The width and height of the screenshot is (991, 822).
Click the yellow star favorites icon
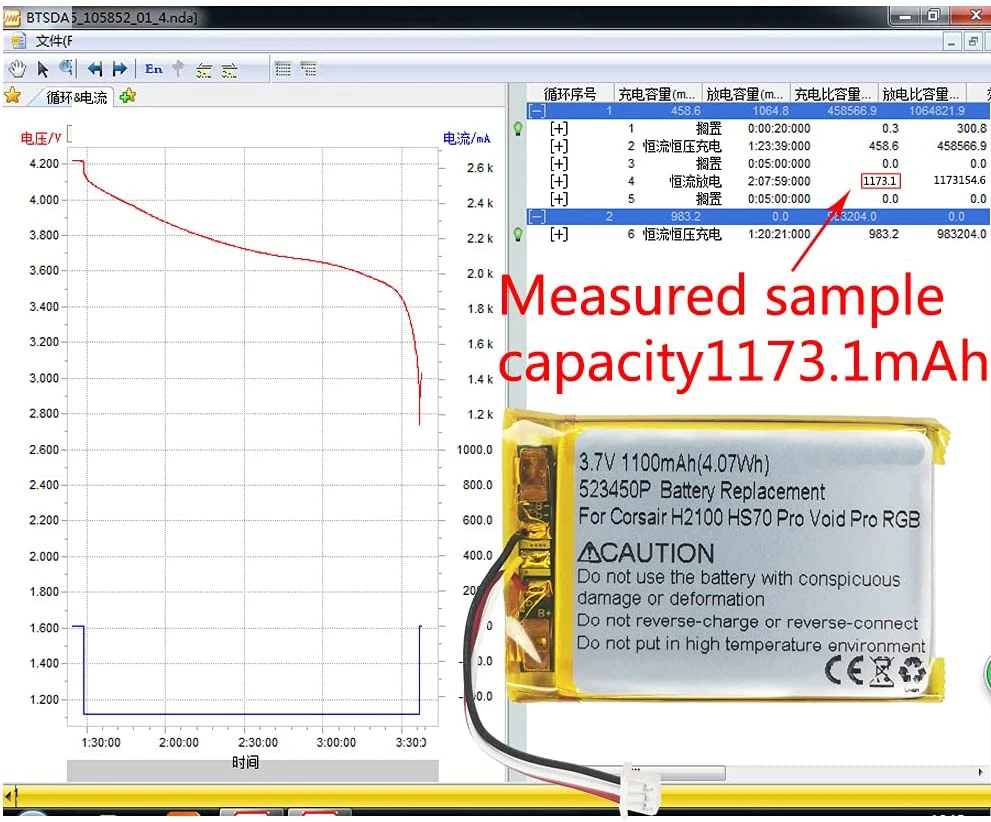coord(13,95)
